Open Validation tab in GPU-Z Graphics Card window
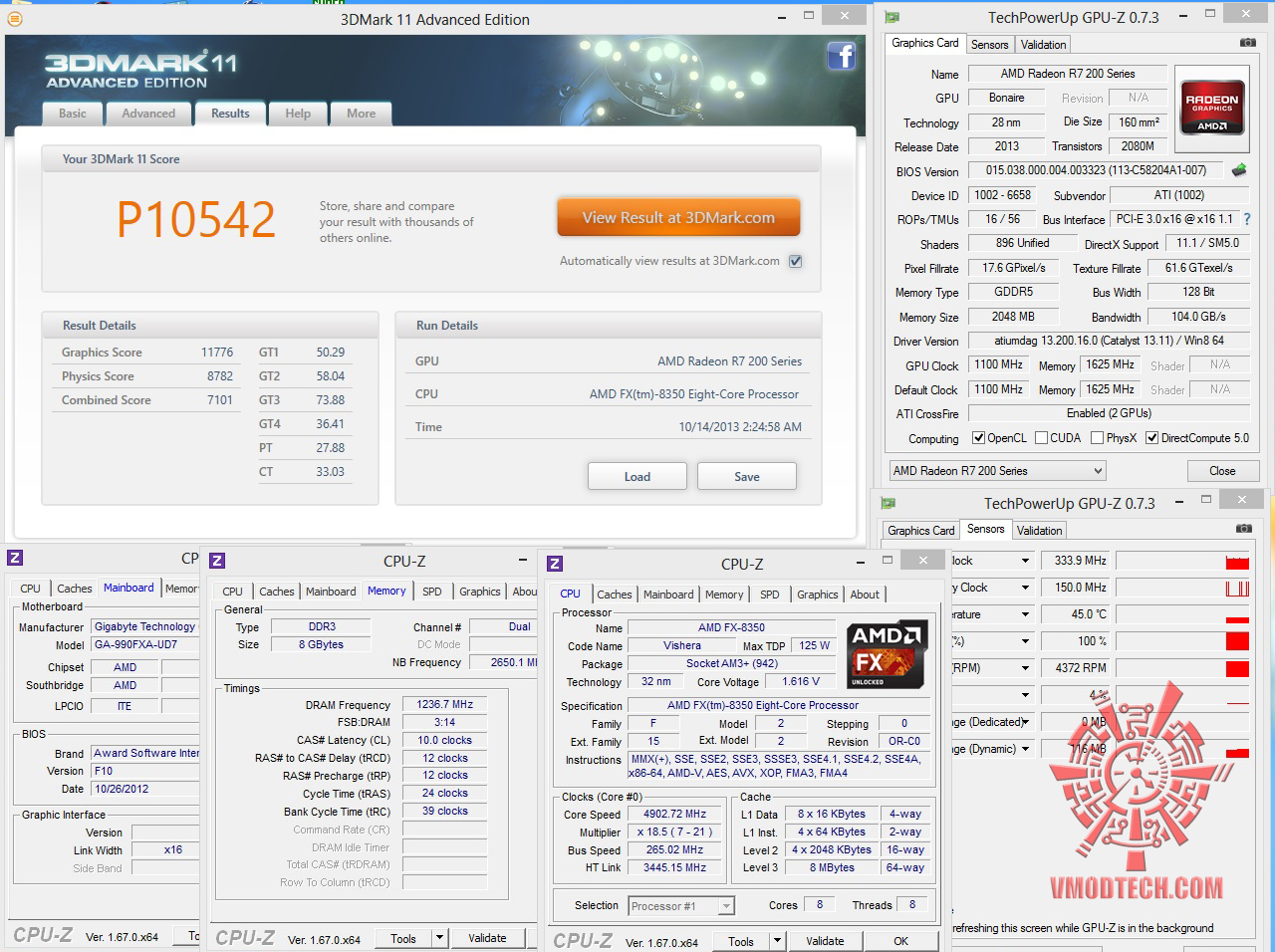This screenshot has width=1275, height=952. [1043, 44]
